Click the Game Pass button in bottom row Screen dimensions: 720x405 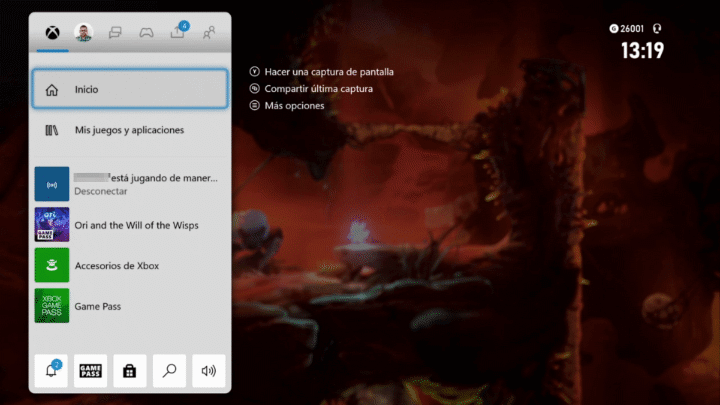click(90, 371)
